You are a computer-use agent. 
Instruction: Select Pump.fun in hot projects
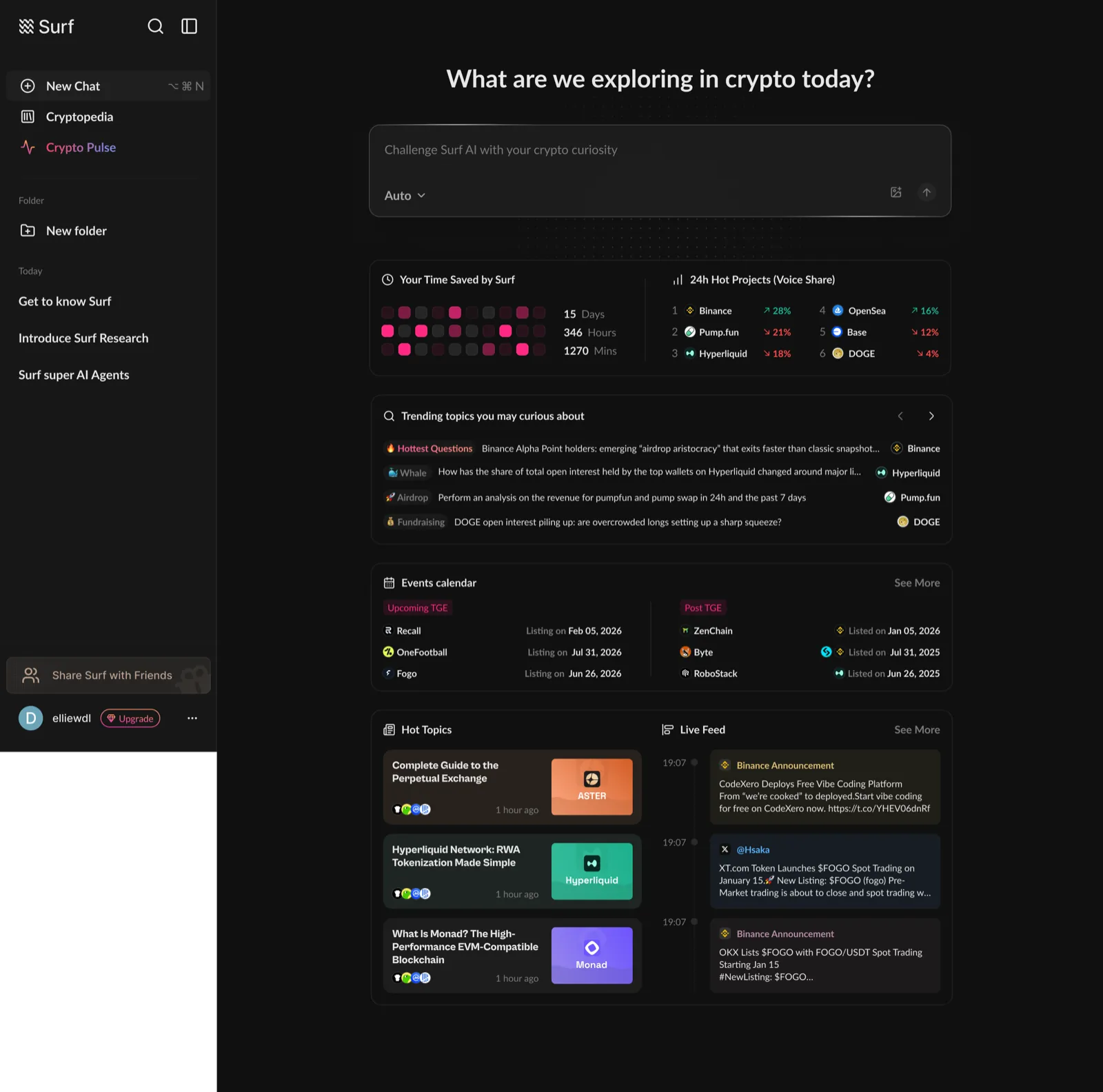(731, 332)
